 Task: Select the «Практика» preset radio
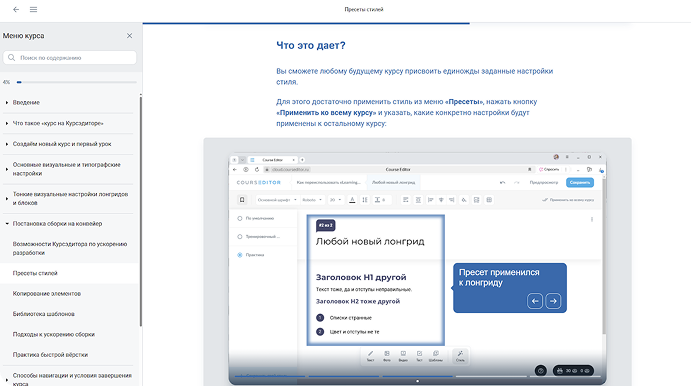click(x=240, y=255)
